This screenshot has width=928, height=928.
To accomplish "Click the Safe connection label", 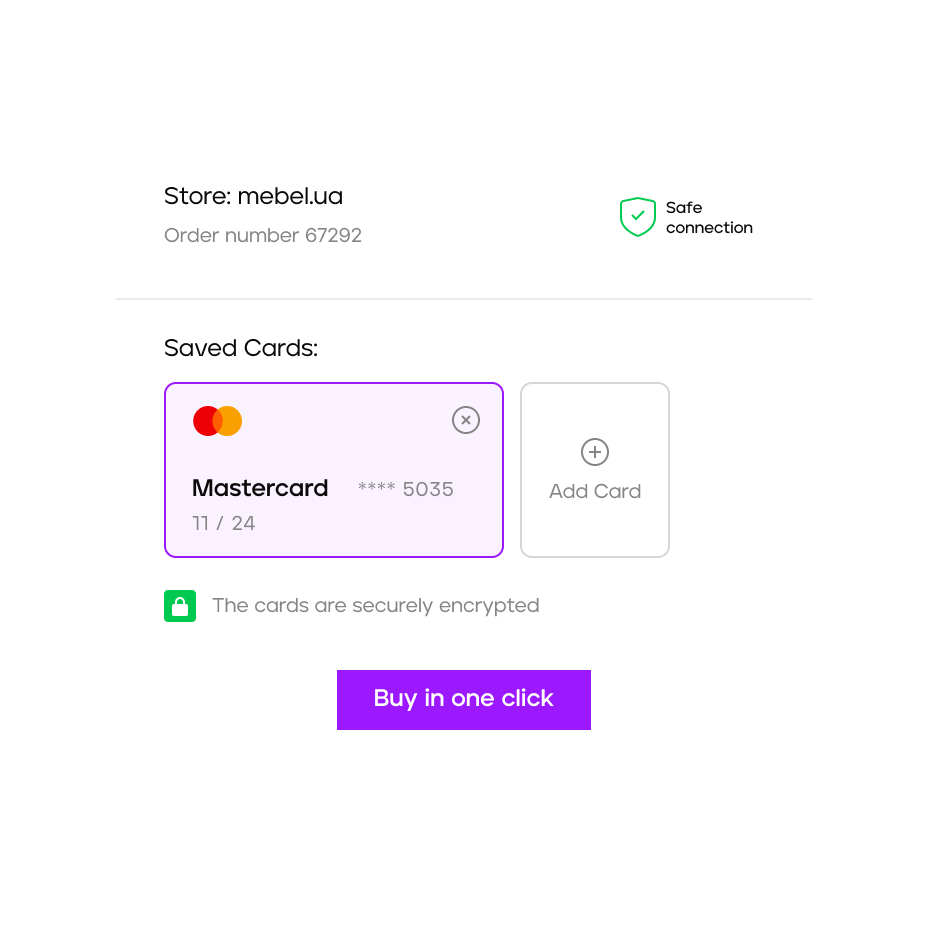I will (709, 217).
